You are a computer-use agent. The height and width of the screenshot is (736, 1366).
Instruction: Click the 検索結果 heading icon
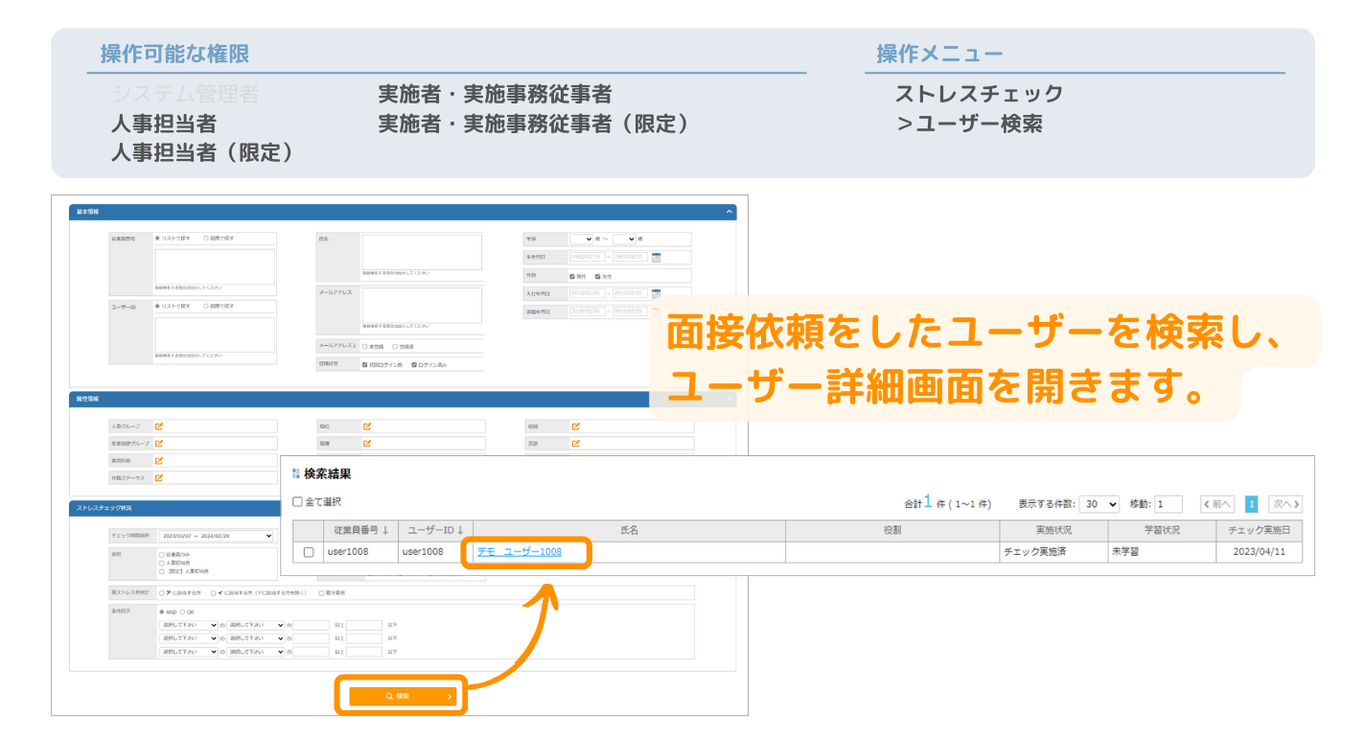pos(296,474)
